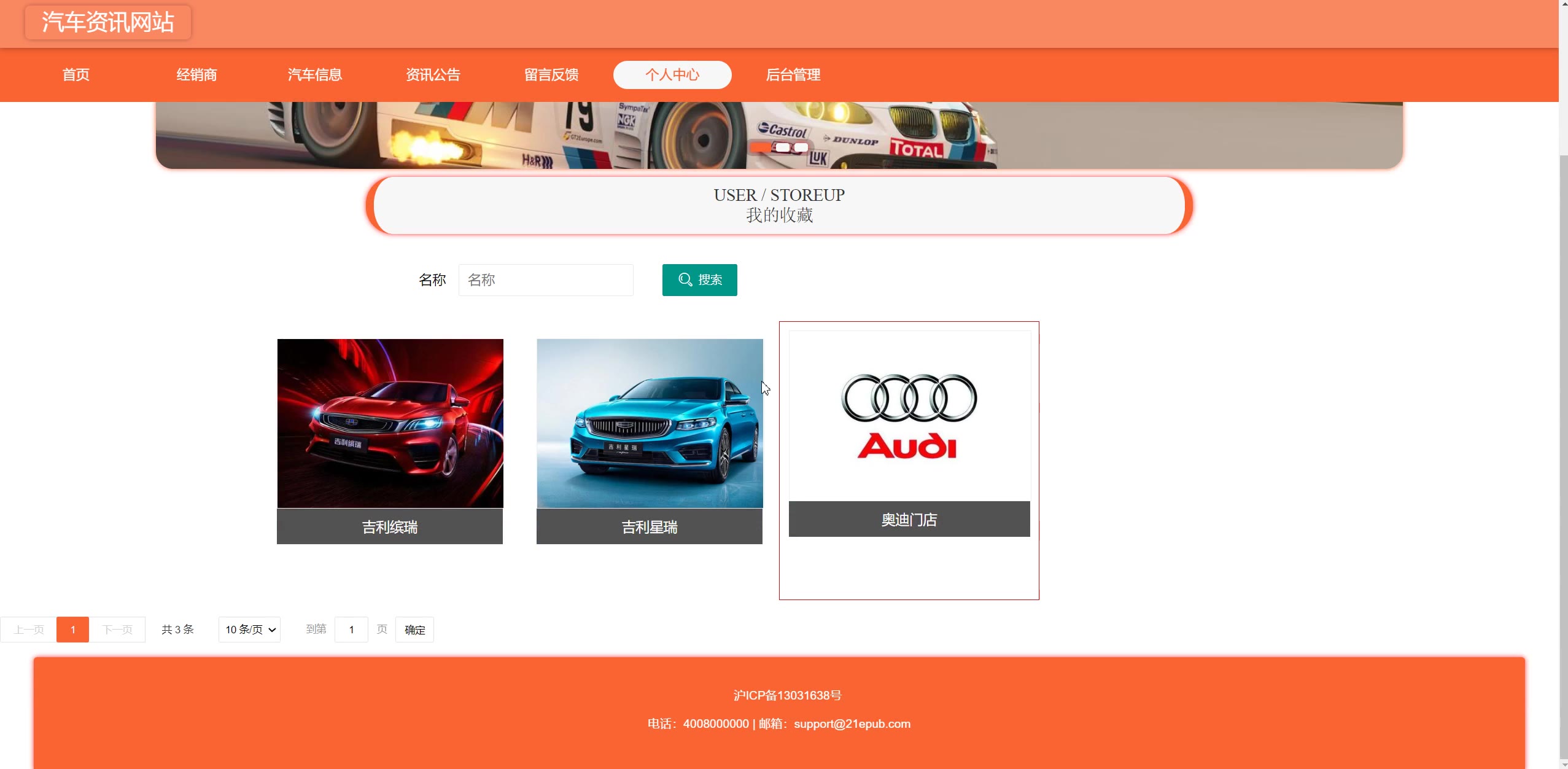
Task: Click the 名称 search input field
Action: (545, 280)
